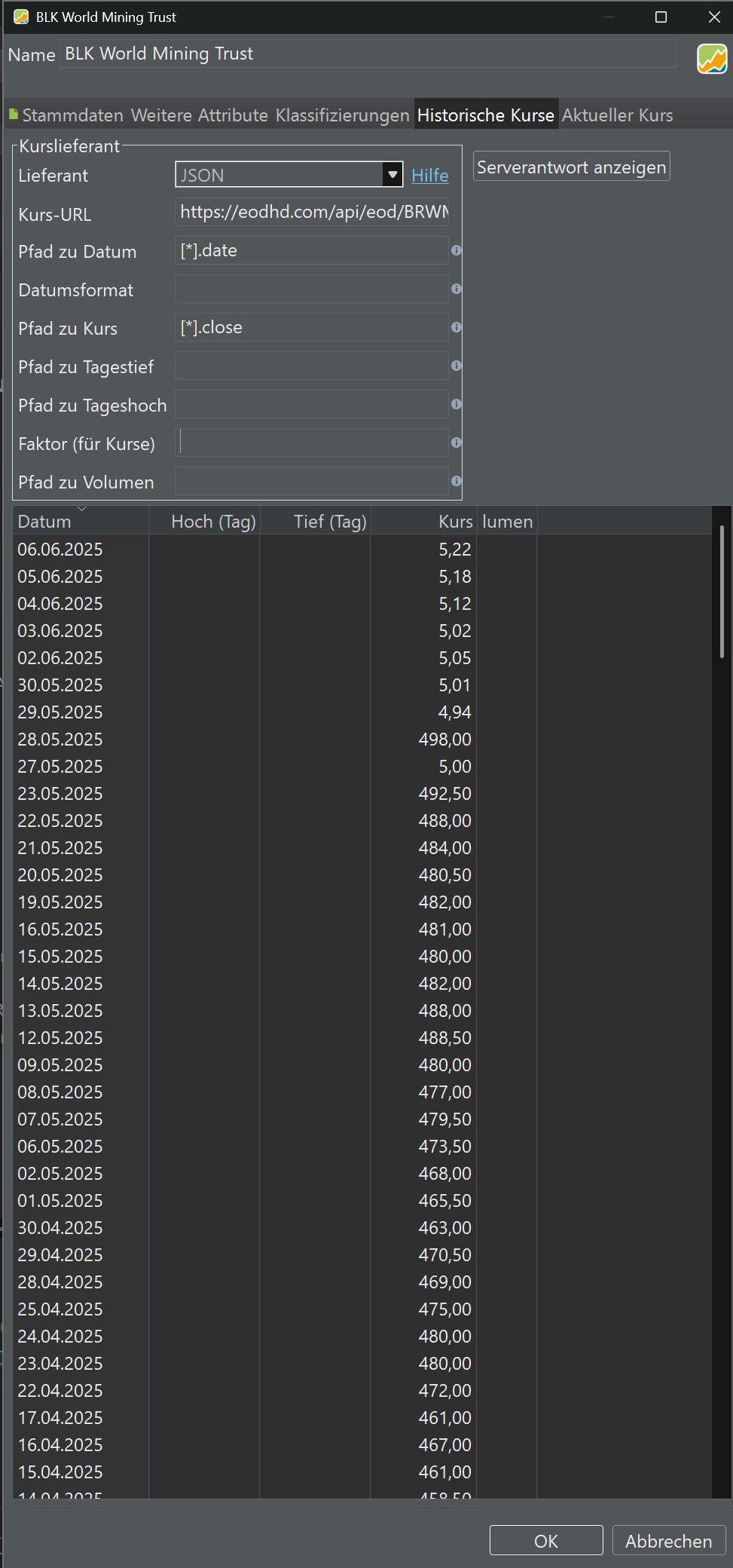Click Serverantwort anzeigen button
This screenshot has height=1568, width=733.
pos(572,167)
